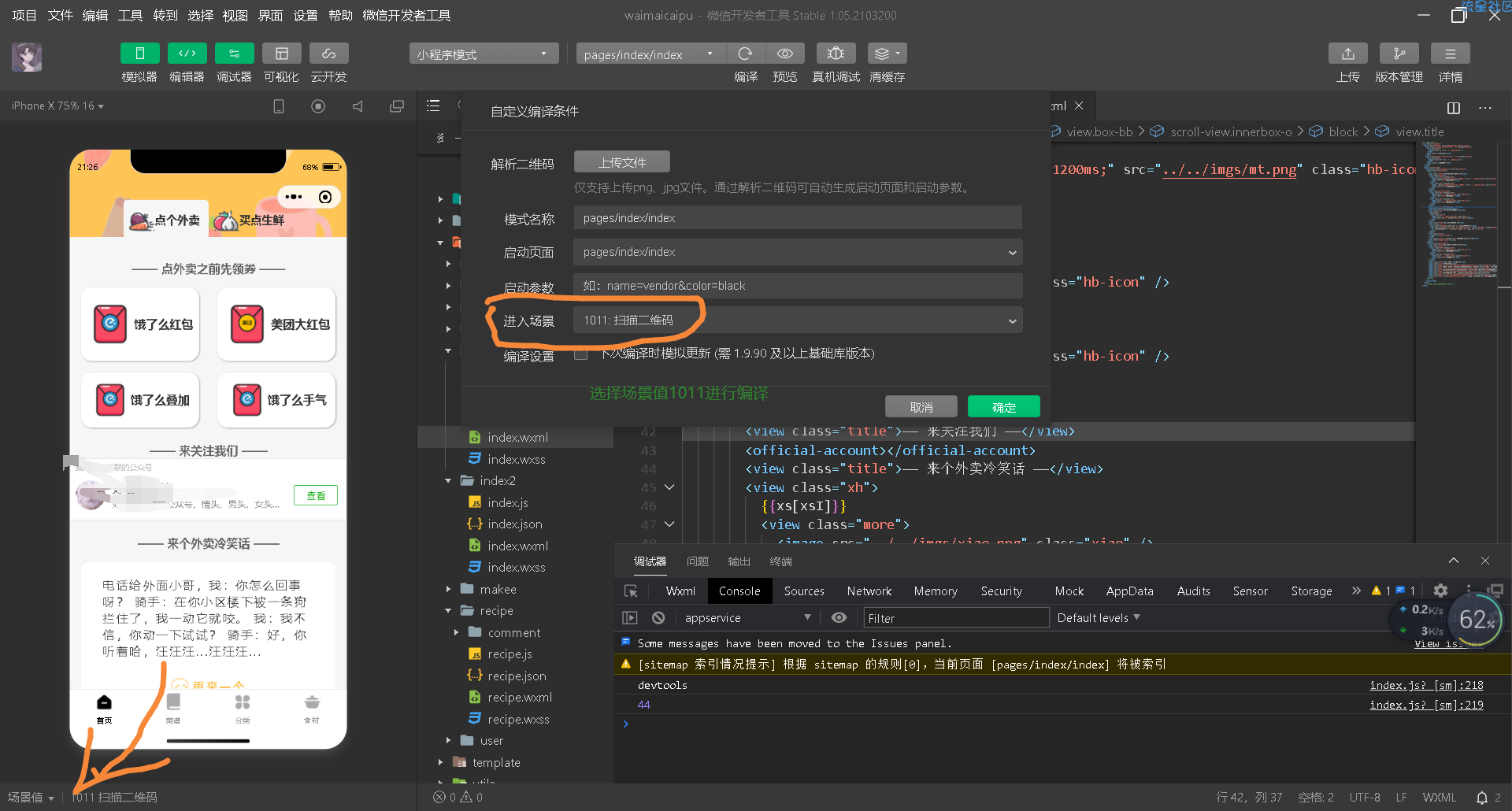This screenshot has height=811, width=1512.
Task: Switch to the AppData tab
Action: tap(1129, 591)
